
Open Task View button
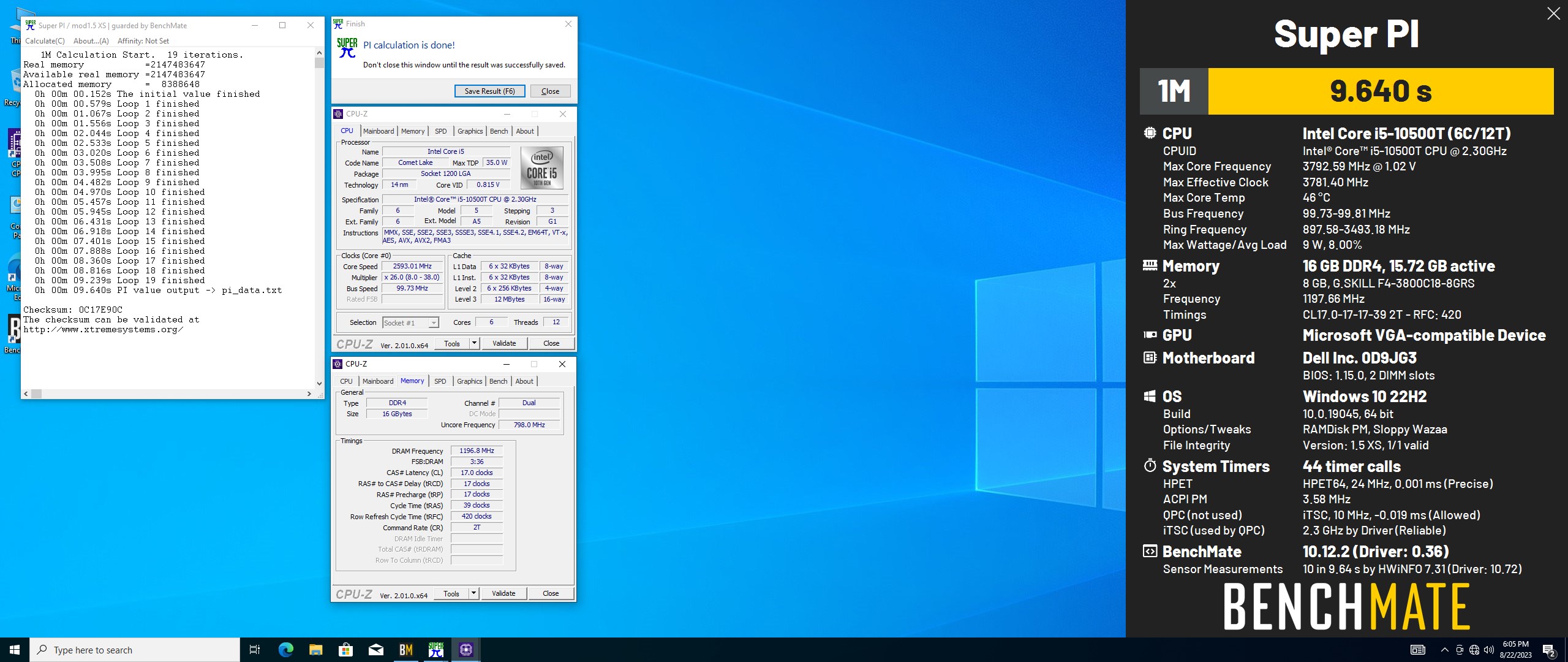(255, 650)
